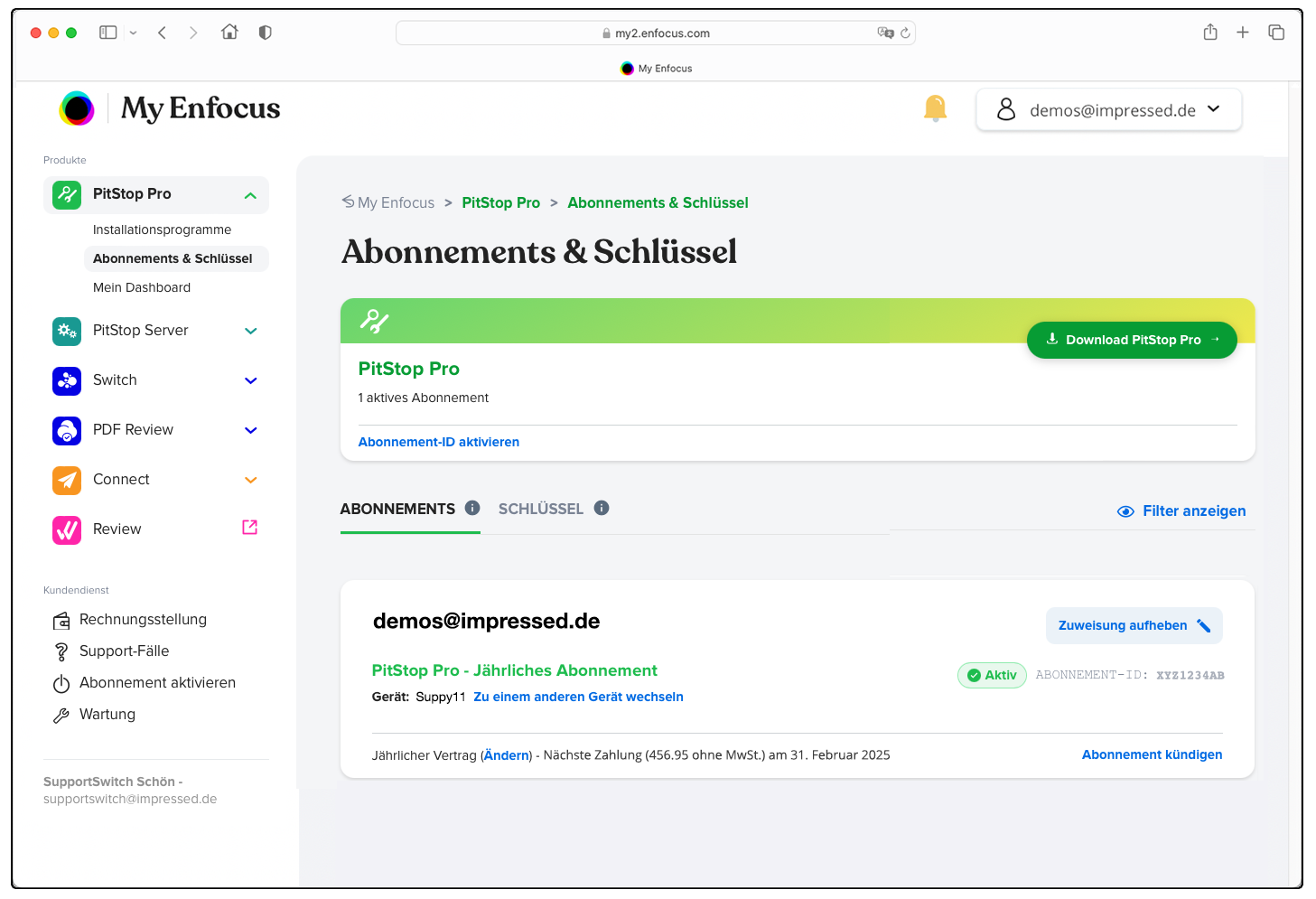Expand the Switch product menu
1316x899 pixels.
tap(250, 380)
